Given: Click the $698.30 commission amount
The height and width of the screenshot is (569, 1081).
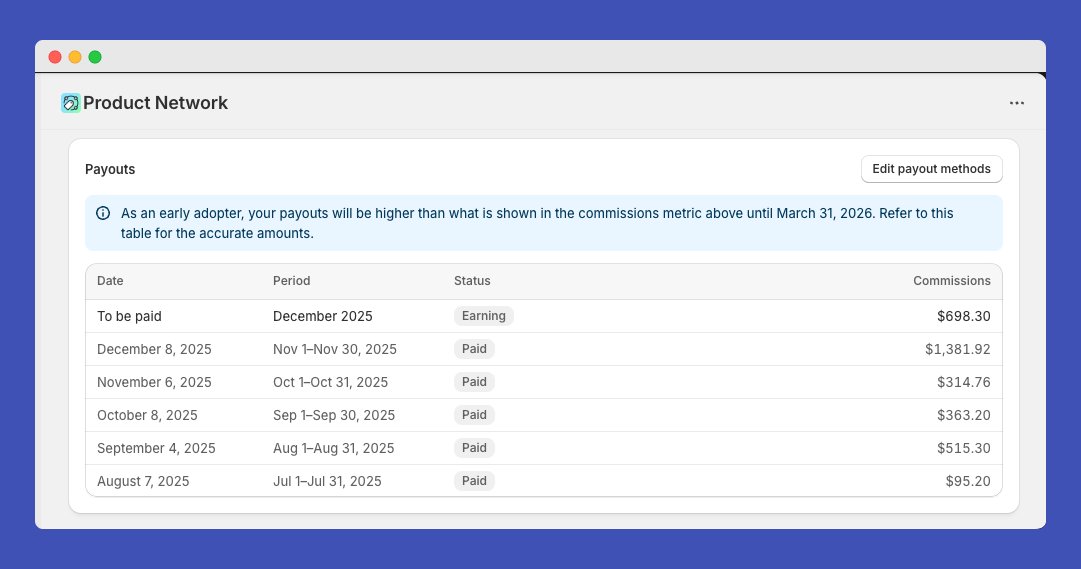Looking at the screenshot, I should coord(964,317).
